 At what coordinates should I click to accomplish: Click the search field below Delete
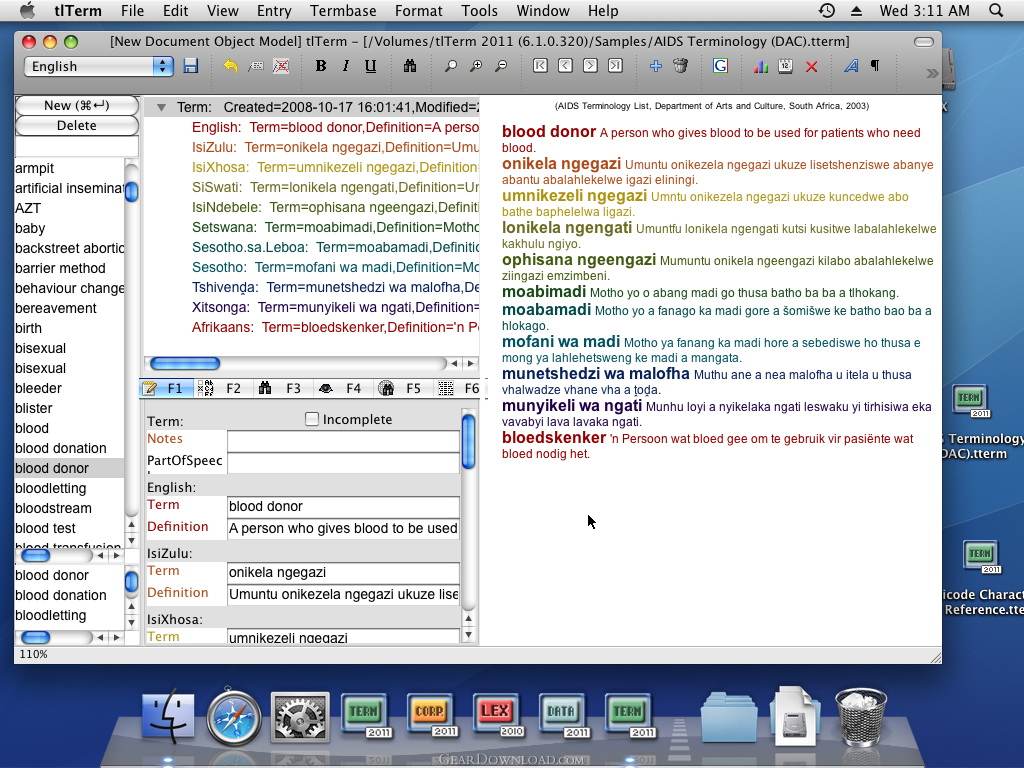click(x=76, y=146)
